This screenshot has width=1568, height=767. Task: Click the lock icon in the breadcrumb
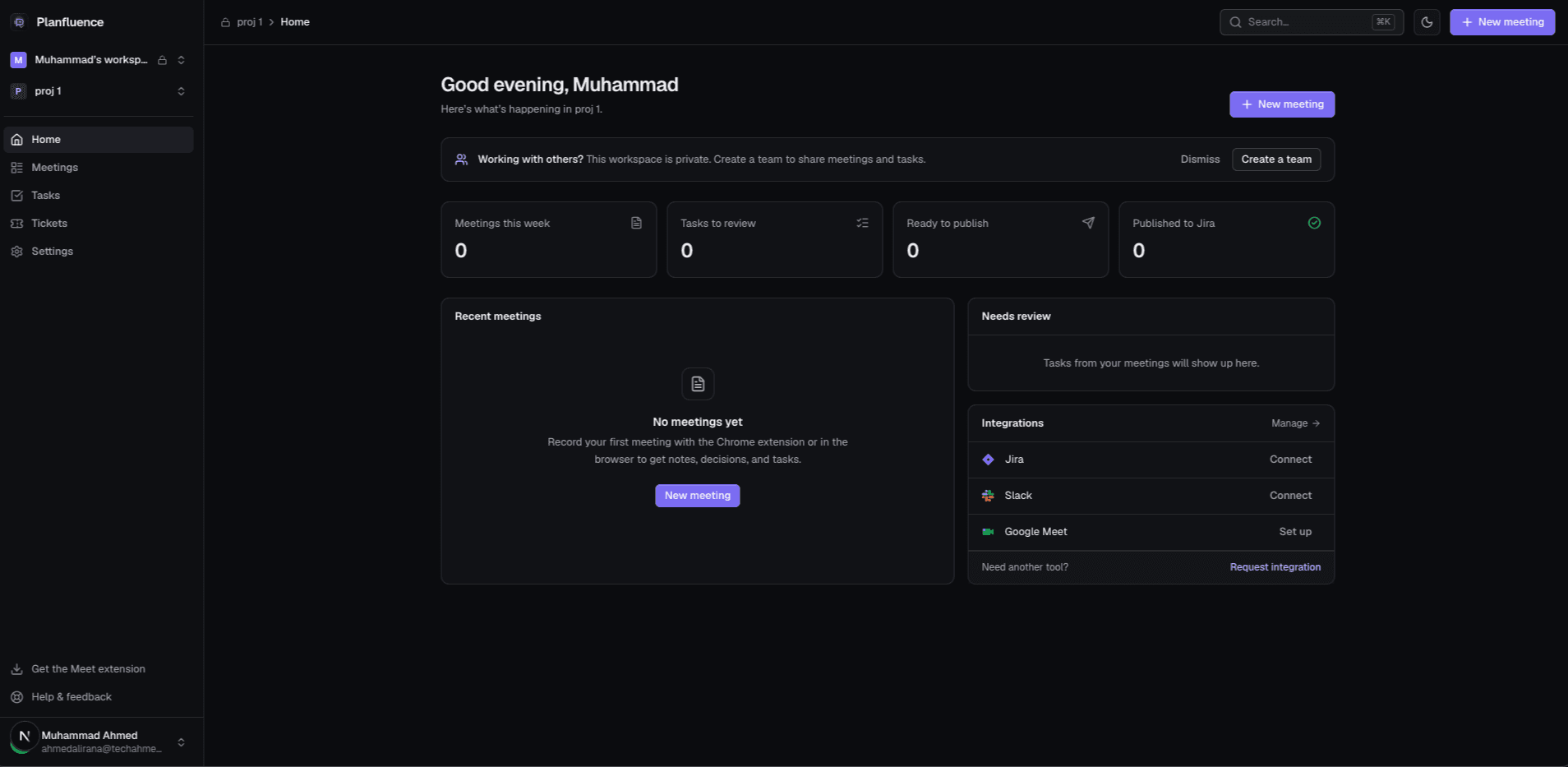click(x=225, y=22)
